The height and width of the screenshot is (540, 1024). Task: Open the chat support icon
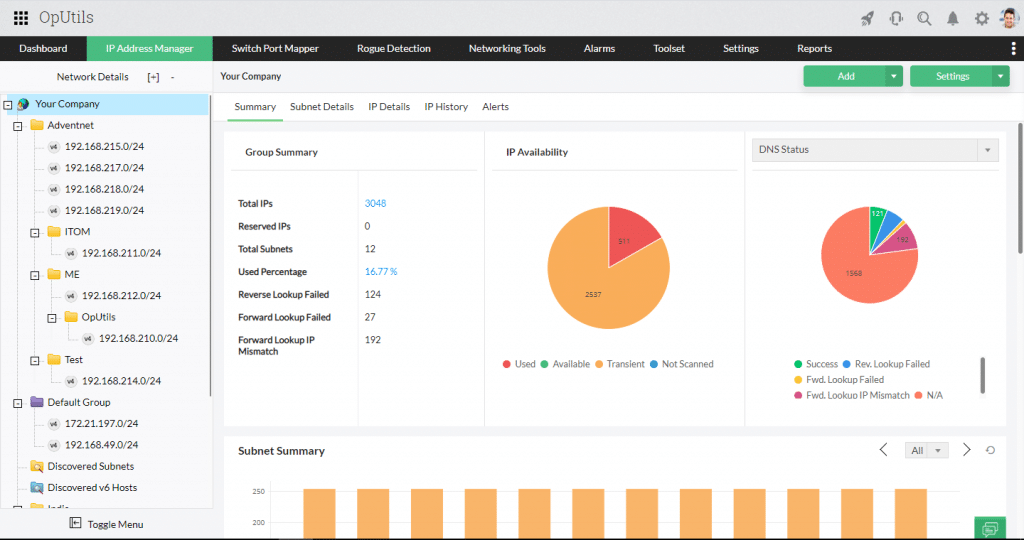click(x=990, y=528)
